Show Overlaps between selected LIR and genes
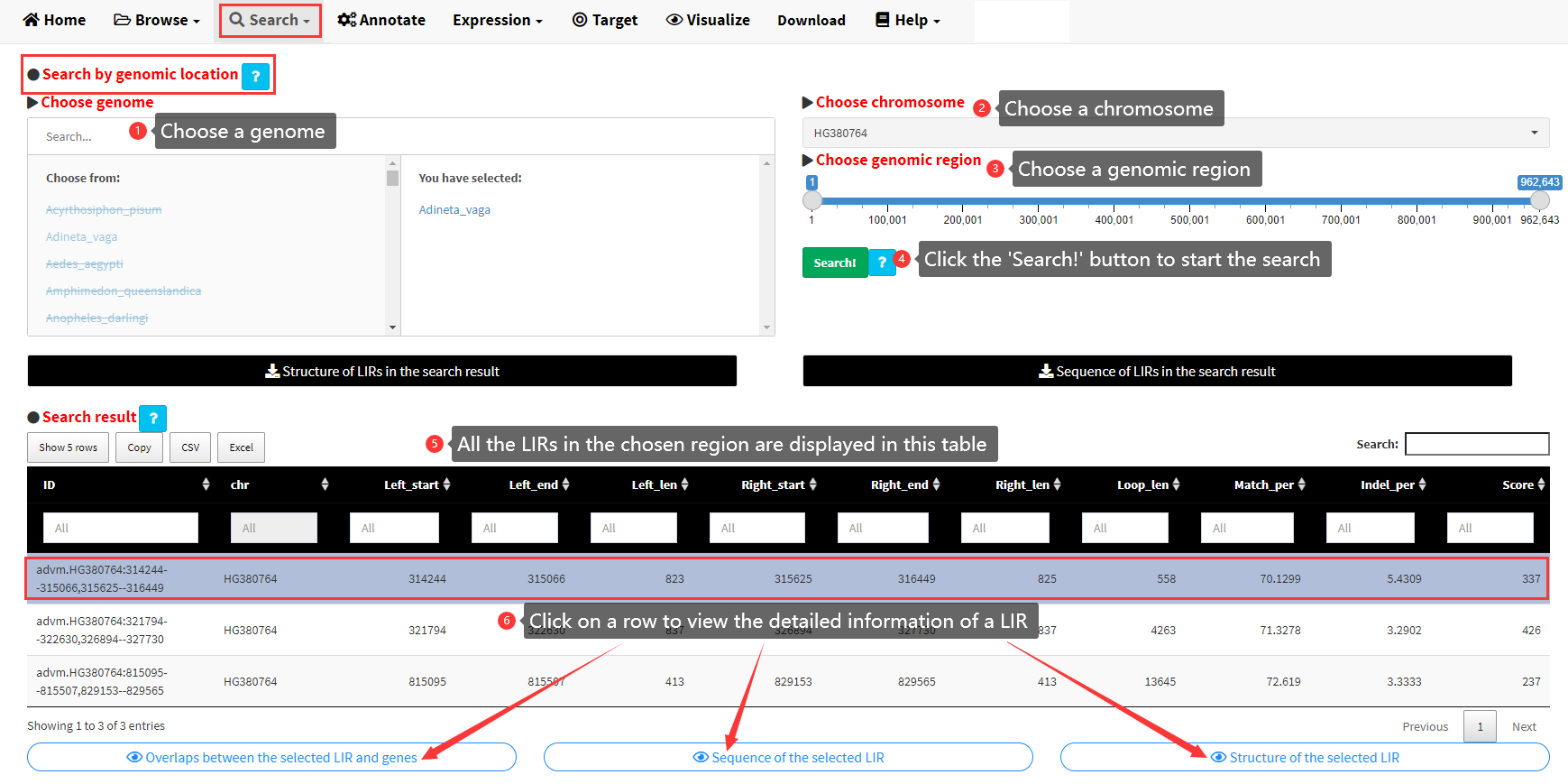This screenshot has width=1568, height=784. pyautogui.click(x=271, y=757)
